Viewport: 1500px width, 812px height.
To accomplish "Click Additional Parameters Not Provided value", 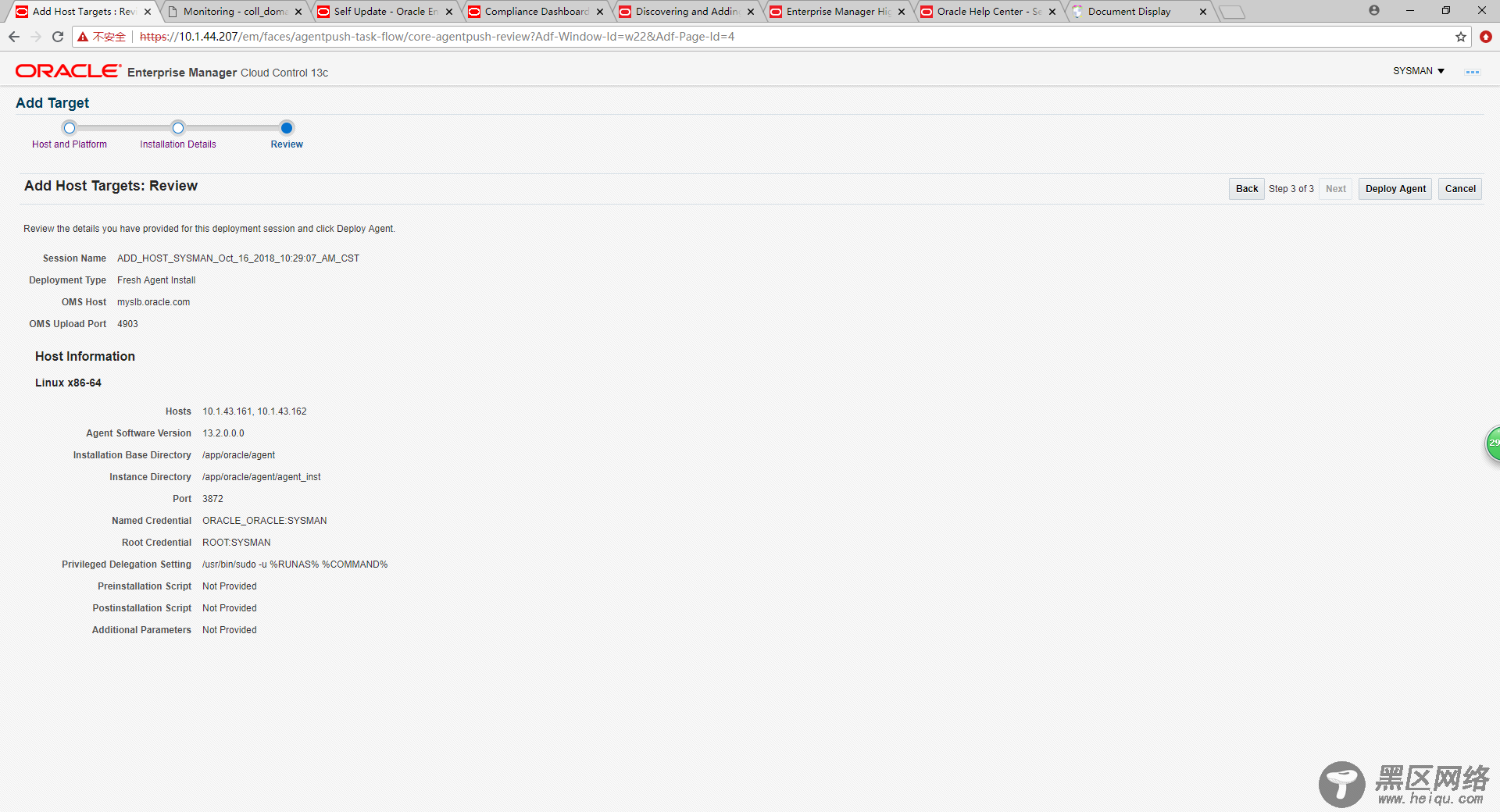I will coord(230,630).
